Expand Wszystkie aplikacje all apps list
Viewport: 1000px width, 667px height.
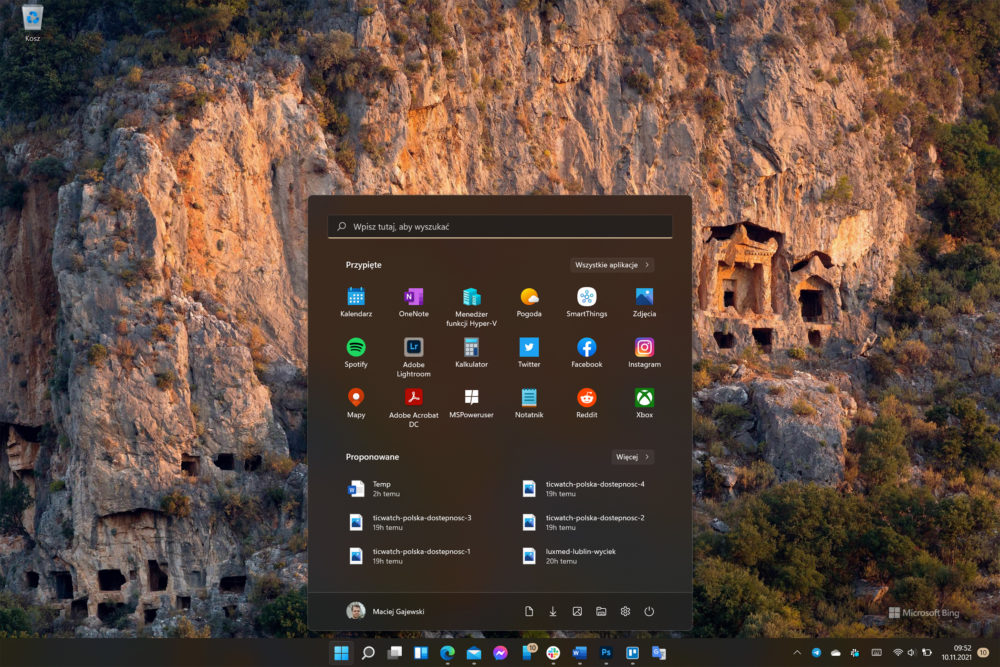(x=612, y=265)
